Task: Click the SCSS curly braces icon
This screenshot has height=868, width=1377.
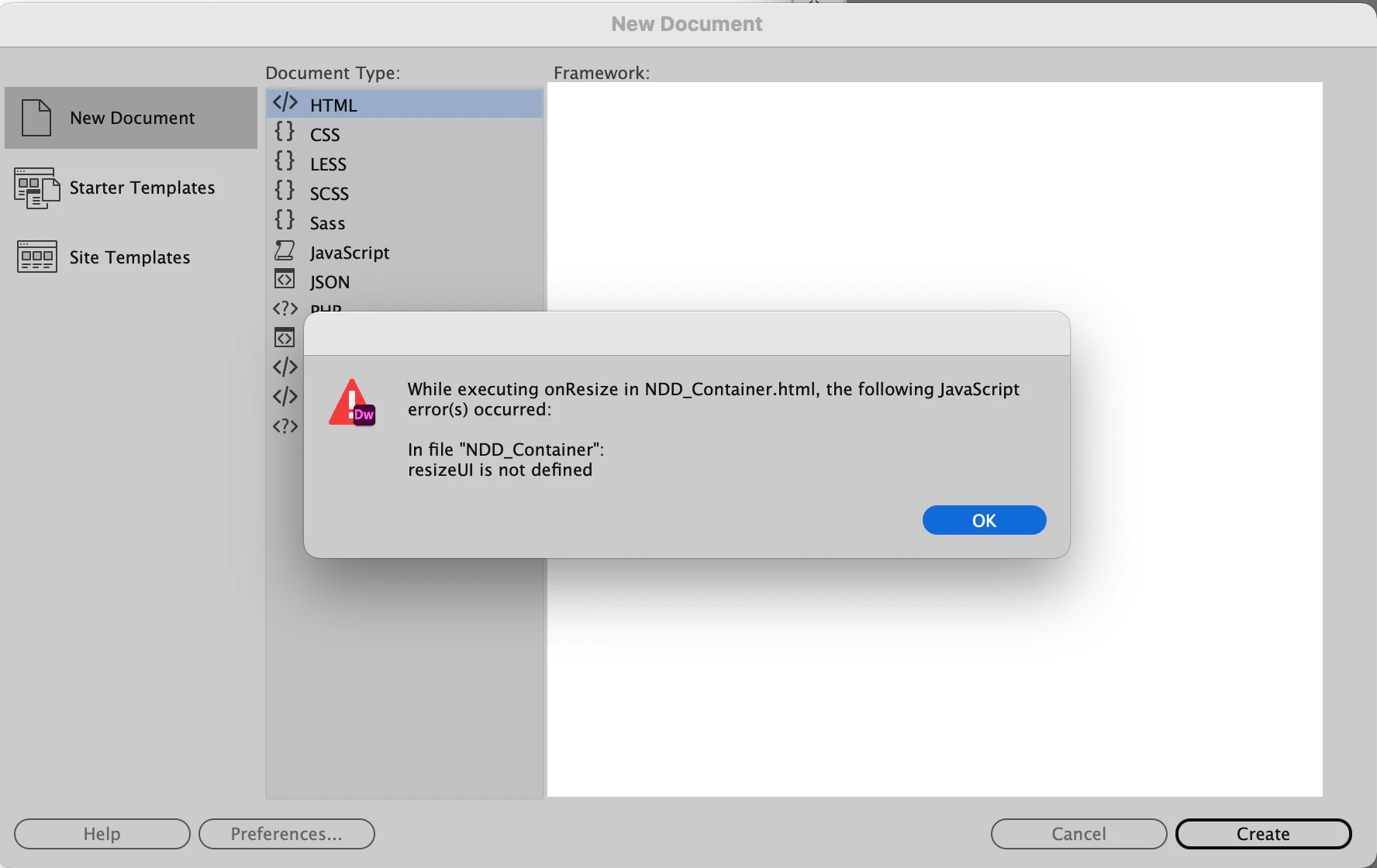Action: [285, 191]
